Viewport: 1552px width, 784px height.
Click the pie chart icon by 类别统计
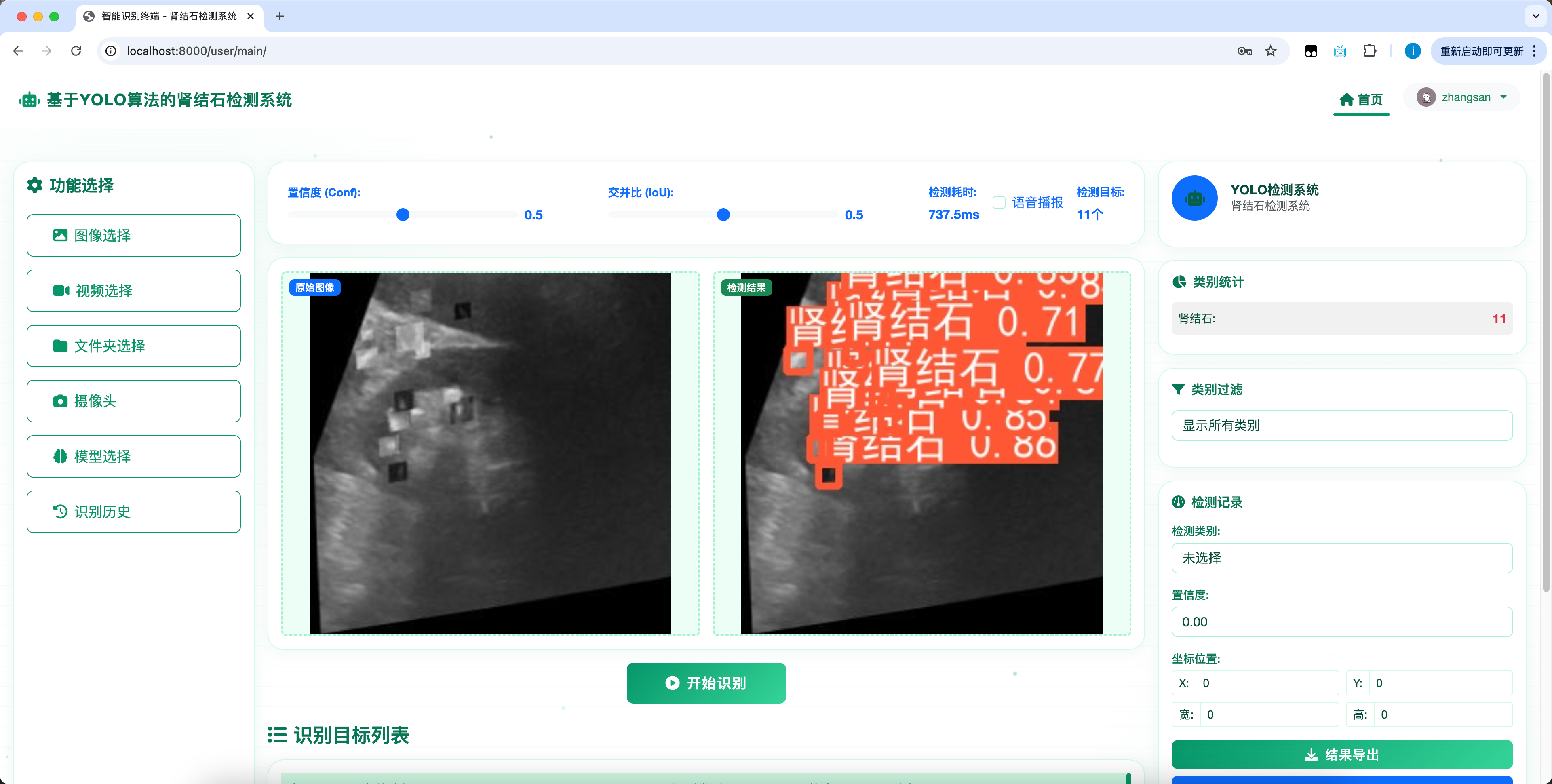tap(1179, 281)
